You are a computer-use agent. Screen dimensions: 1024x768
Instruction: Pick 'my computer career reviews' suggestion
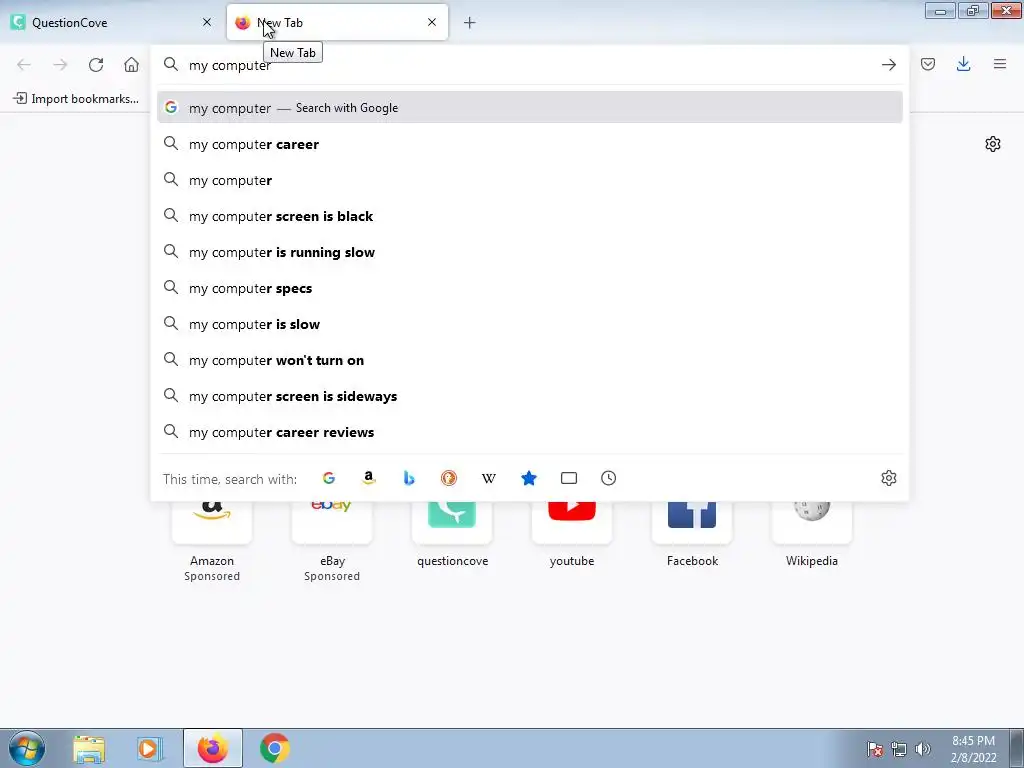coord(530,432)
